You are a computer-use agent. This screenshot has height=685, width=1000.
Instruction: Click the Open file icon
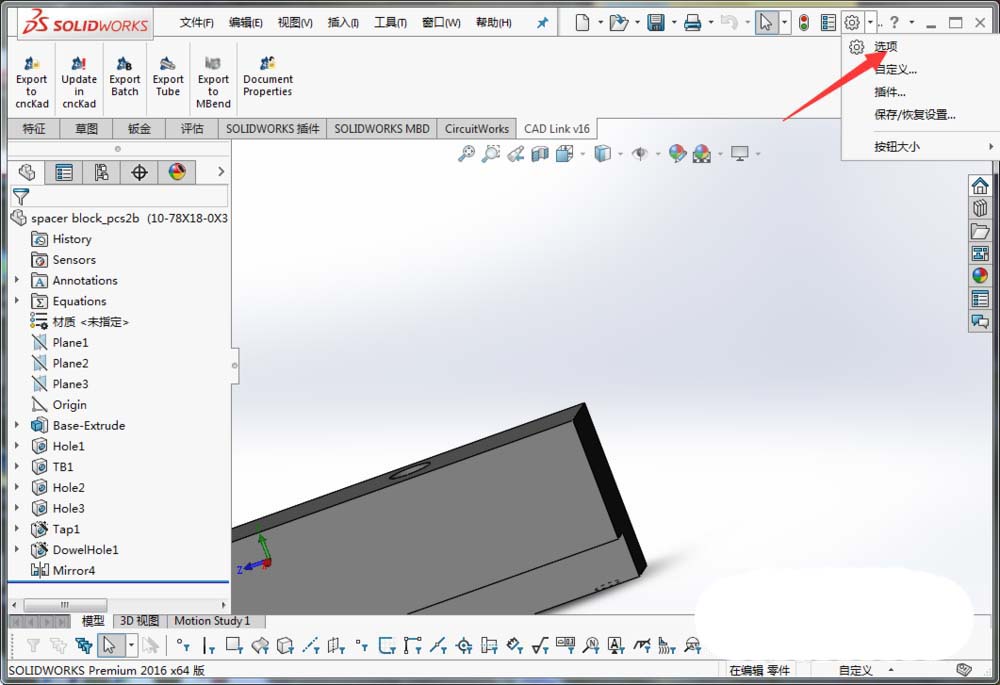[x=618, y=23]
